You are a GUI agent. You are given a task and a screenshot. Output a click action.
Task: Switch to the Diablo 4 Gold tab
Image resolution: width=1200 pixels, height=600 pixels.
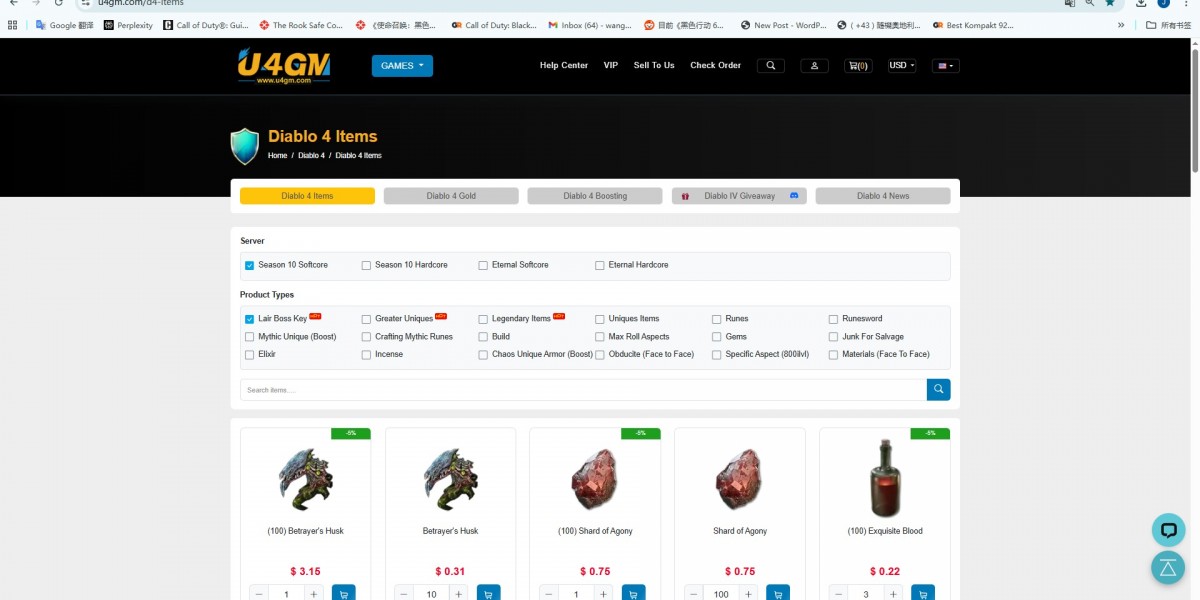[451, 196]
